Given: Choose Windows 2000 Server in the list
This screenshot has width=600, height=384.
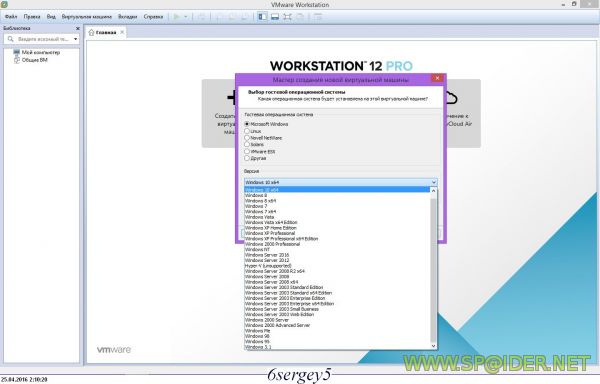Looking at the screenshot, I should (x=337, y=320).
